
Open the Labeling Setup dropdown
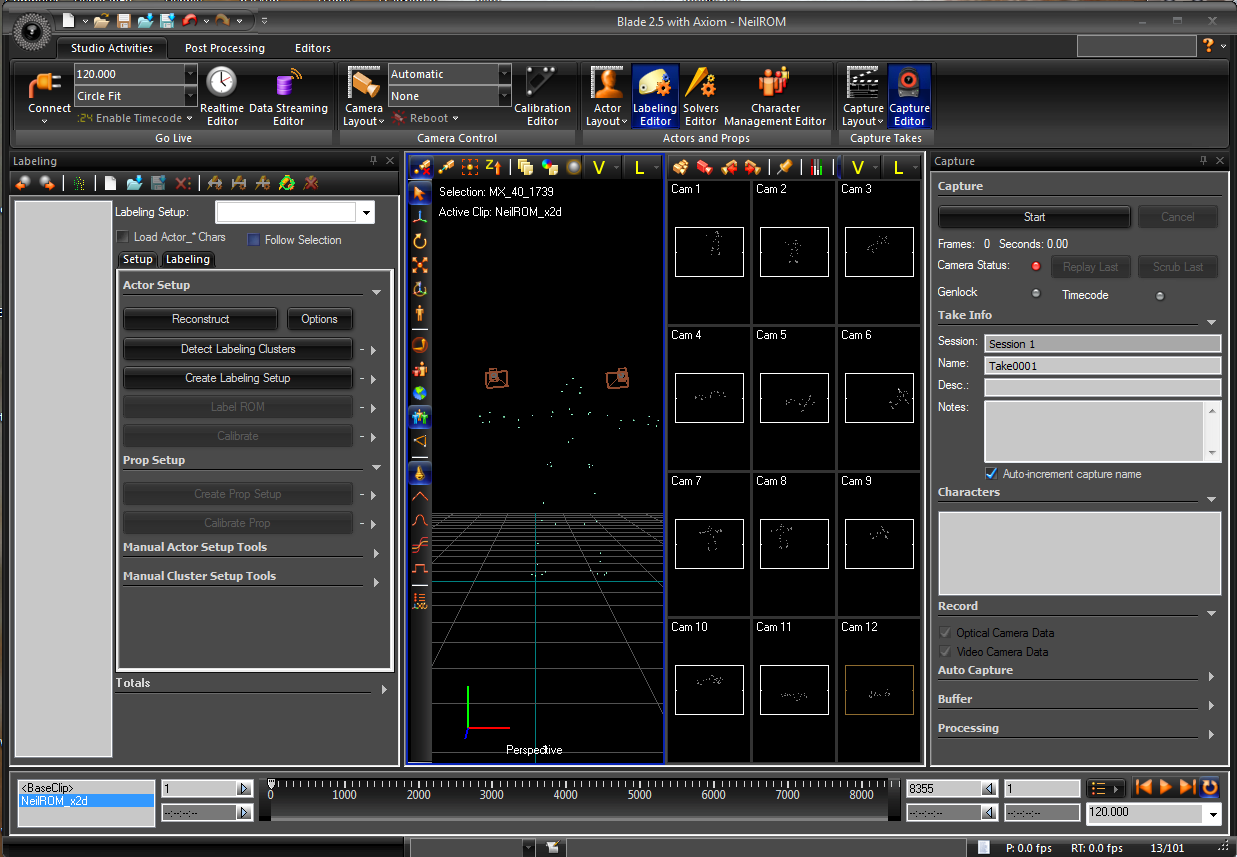point(367,212)
